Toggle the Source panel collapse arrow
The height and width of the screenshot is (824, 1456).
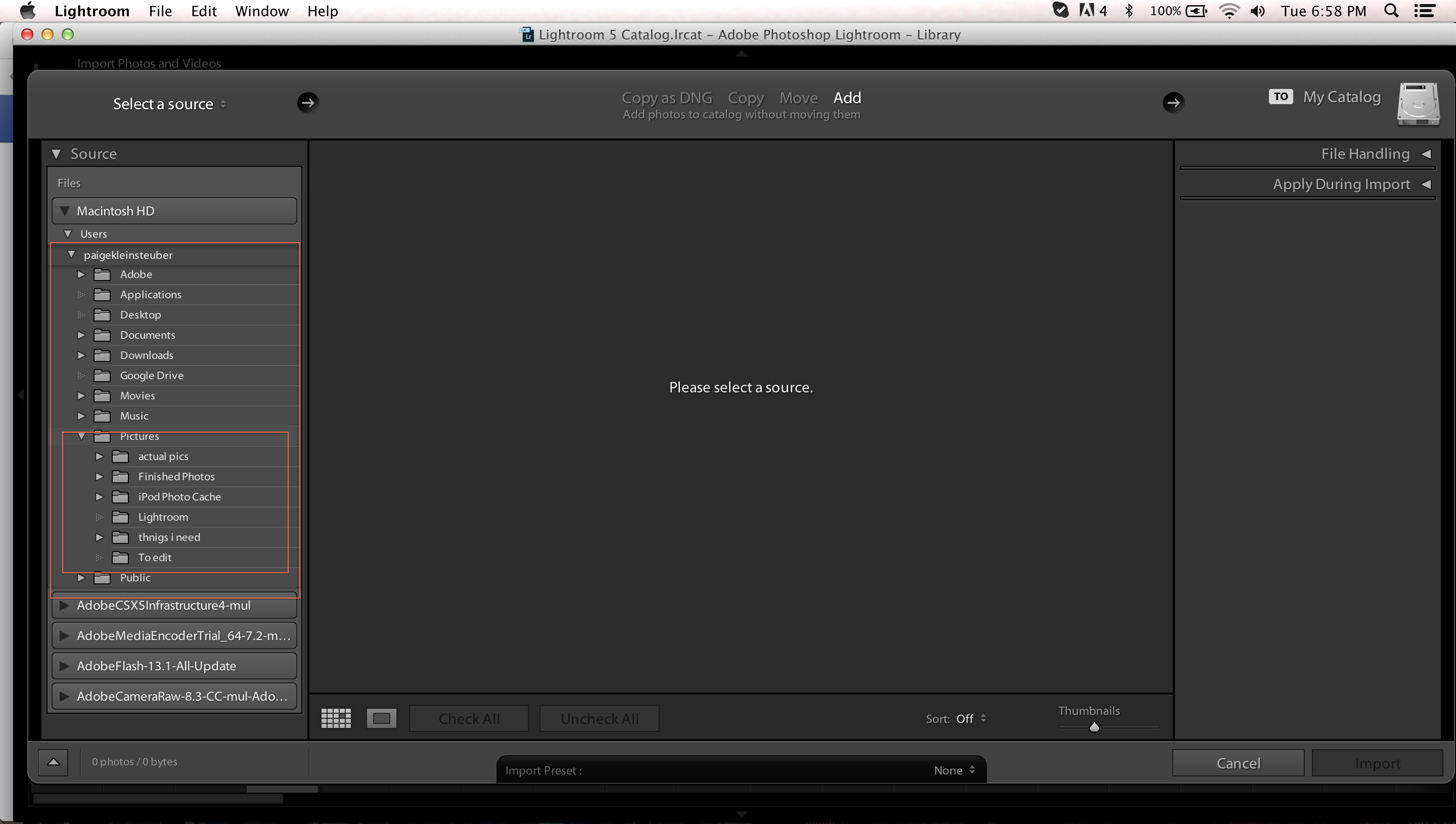[57, 153]
